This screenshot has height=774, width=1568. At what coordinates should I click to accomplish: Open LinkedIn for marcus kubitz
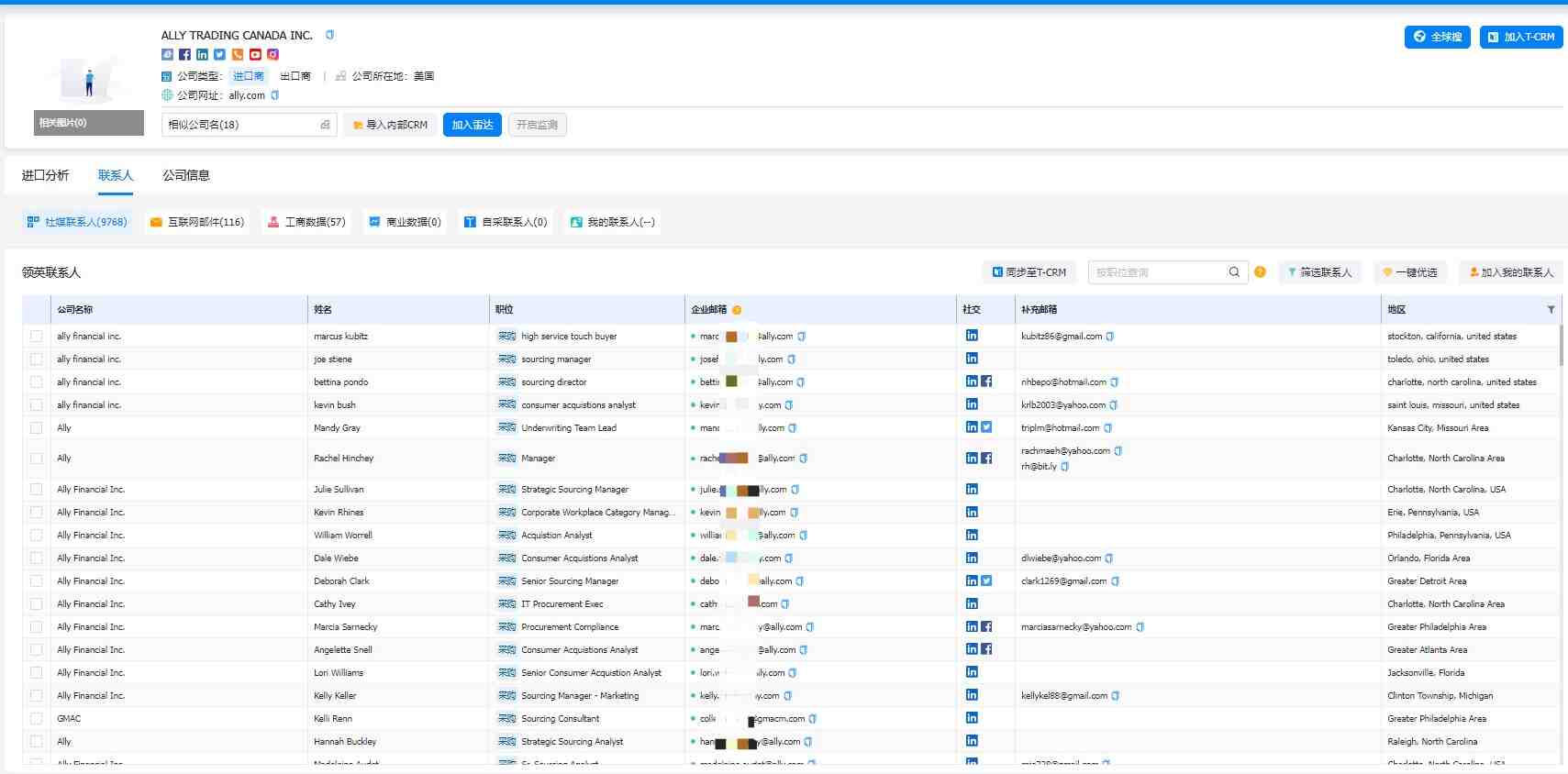972,336
